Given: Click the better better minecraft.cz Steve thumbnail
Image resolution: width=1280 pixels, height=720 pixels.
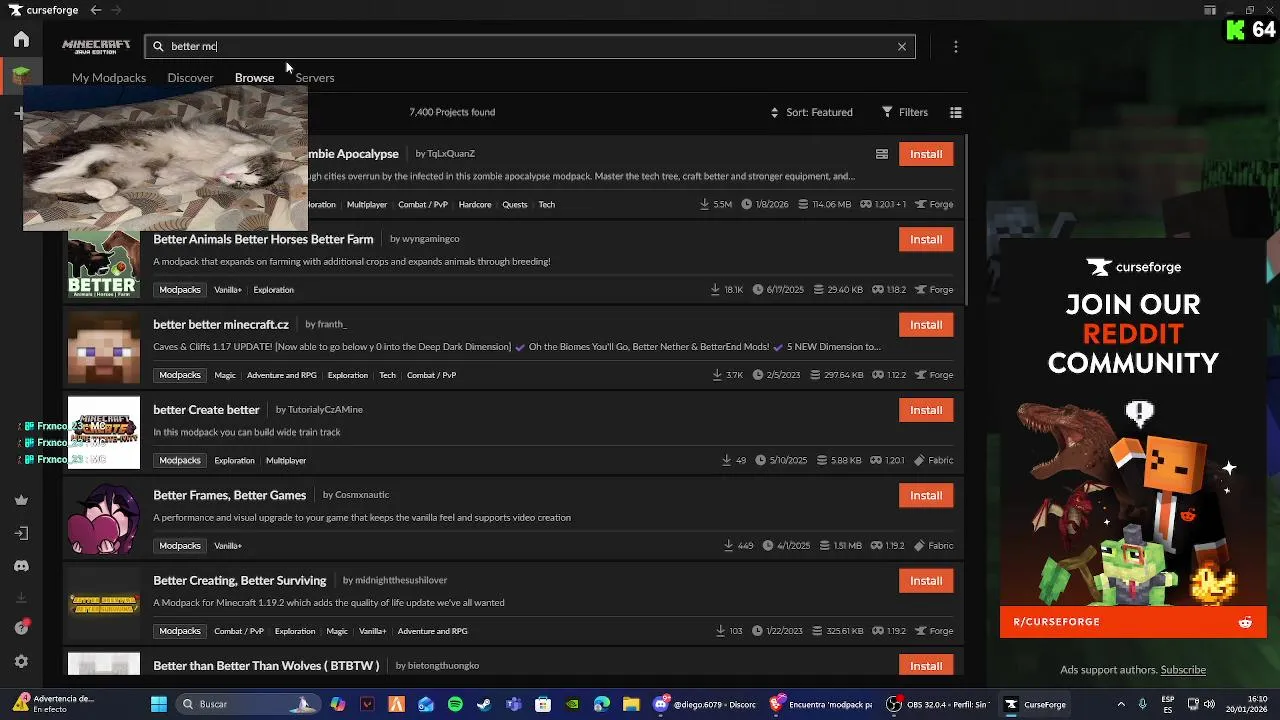Looking at the screenshot, I should click(x=104, y=348).
